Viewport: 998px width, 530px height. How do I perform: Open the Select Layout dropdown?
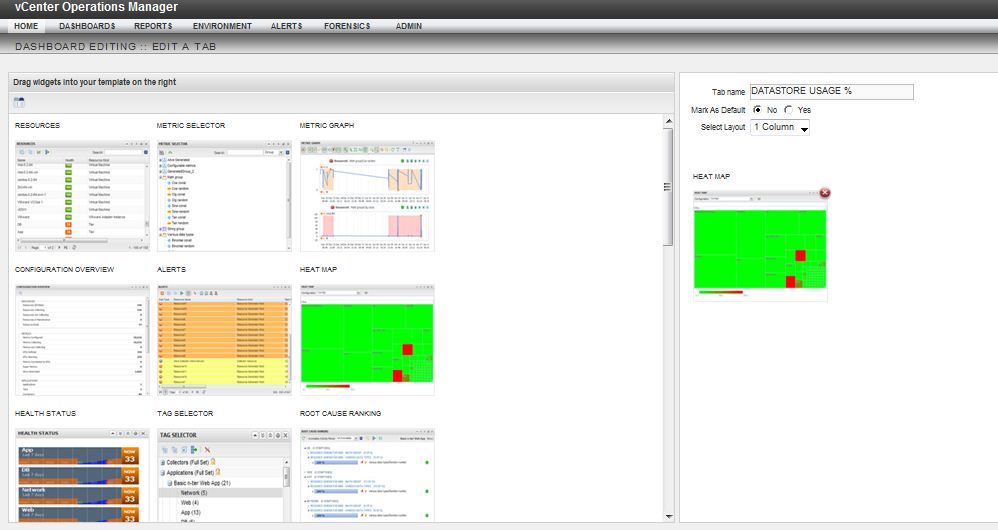pos(780,127)
